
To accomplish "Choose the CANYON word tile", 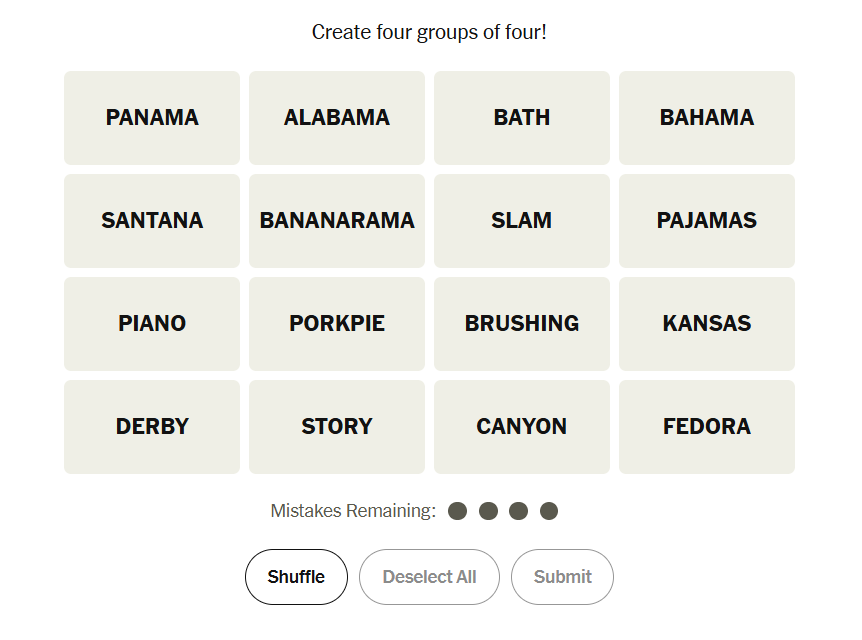I will 522,427.
